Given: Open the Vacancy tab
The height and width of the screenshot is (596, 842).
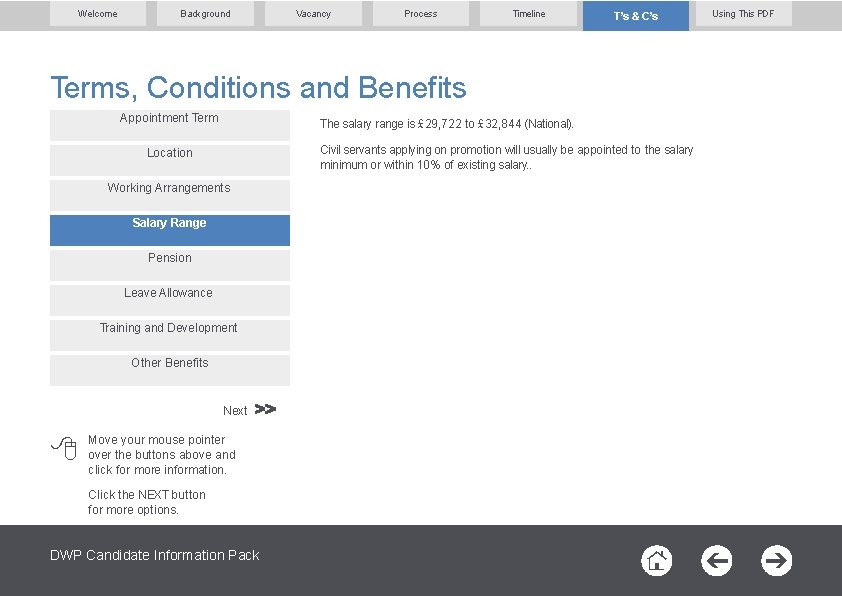Looking at the screenshot, I should (x=313, y=13).
